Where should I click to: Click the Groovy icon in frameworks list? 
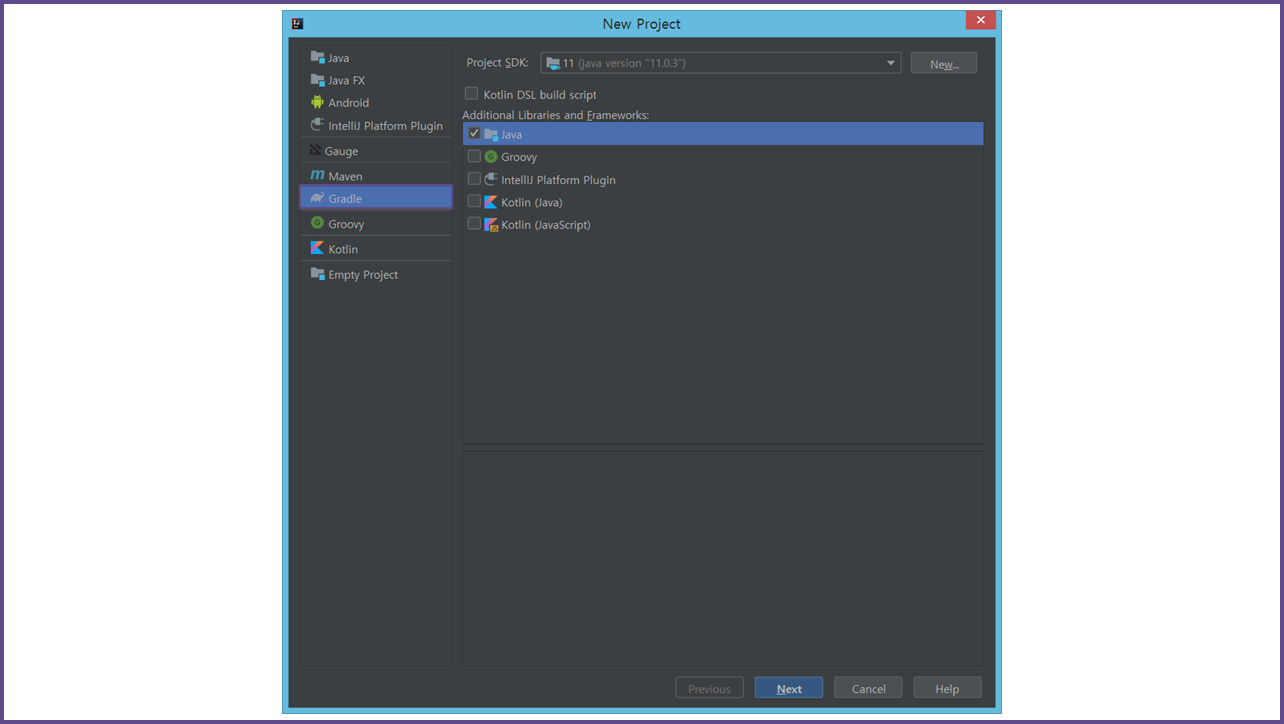coord(491,157)
